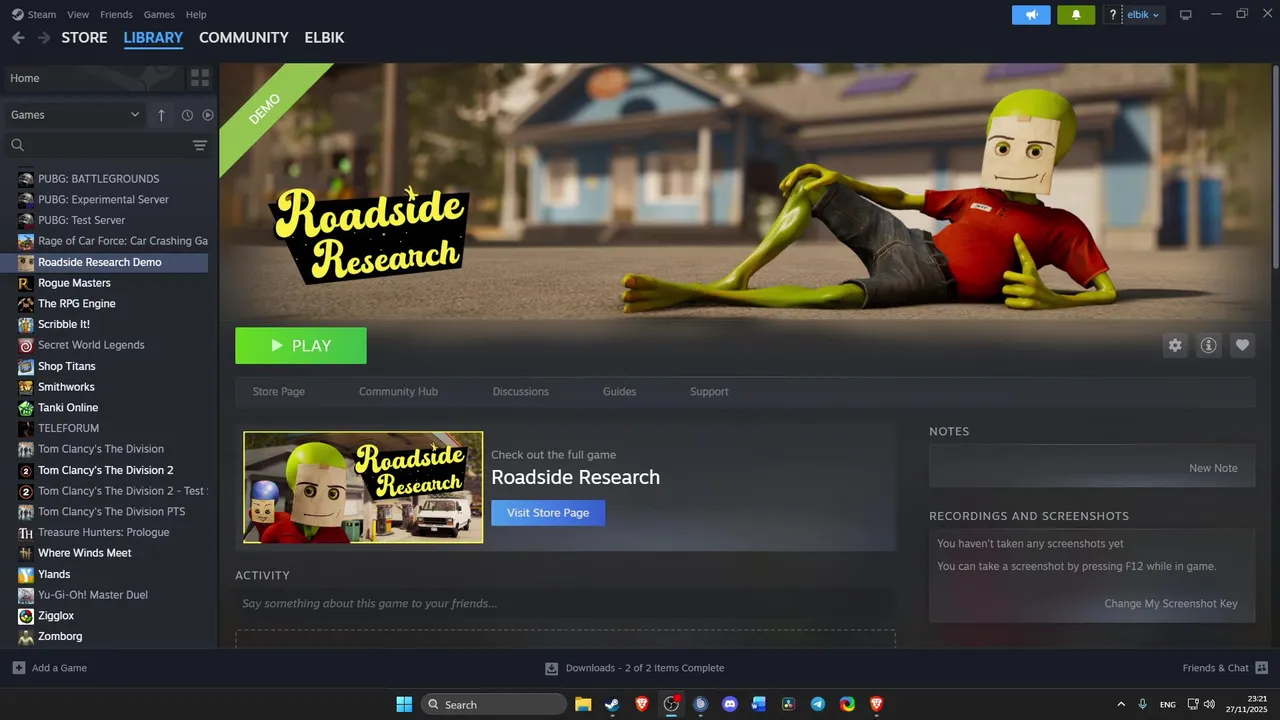Show game info icon
Viewport: 1280px width, 720px height.
[x=1208, y=345]
